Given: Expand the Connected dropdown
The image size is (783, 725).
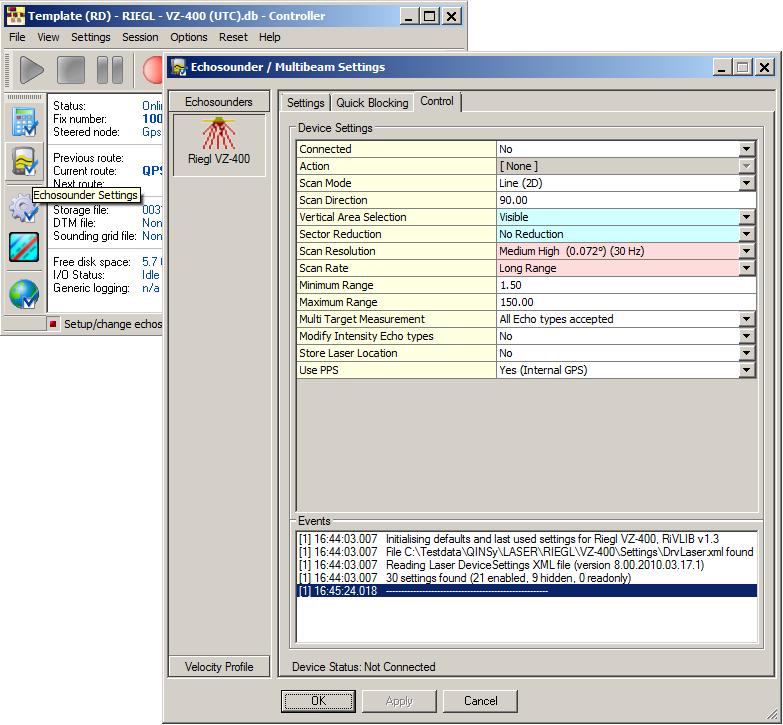Looking at the screenshot, I should [746, 149].
